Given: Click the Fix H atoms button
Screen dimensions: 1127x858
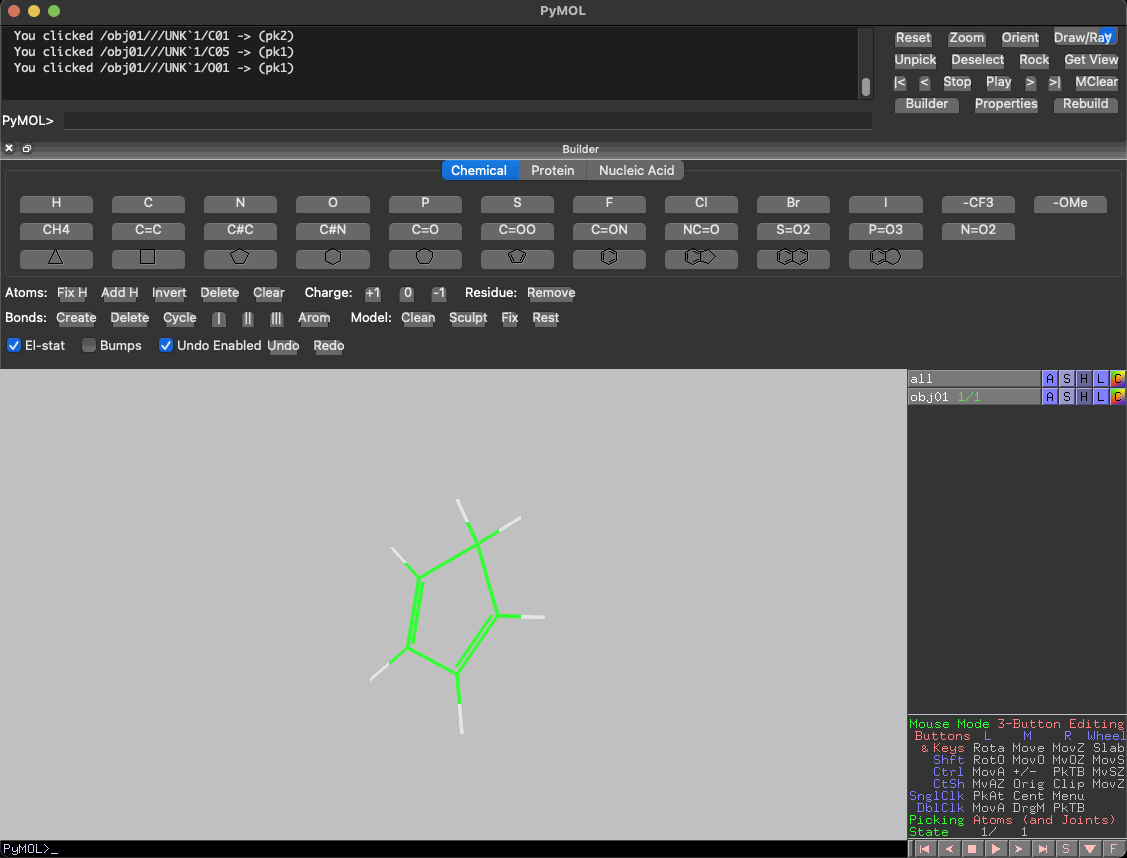Looking at the screenshot, I should (72, 293).
